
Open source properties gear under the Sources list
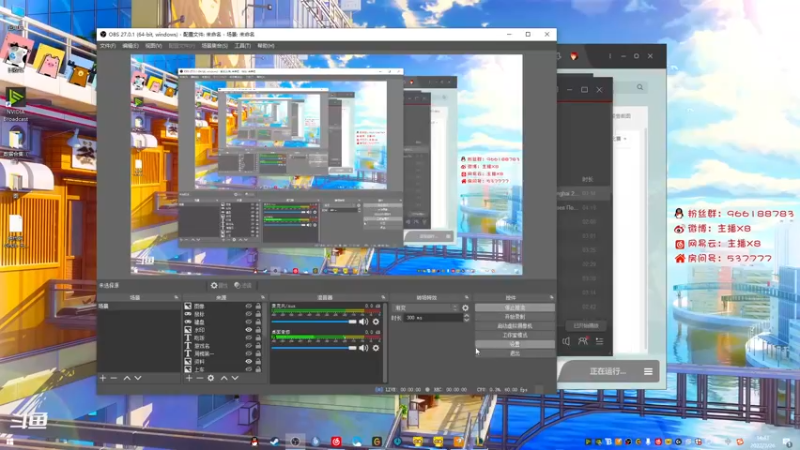tap(211, 378)
